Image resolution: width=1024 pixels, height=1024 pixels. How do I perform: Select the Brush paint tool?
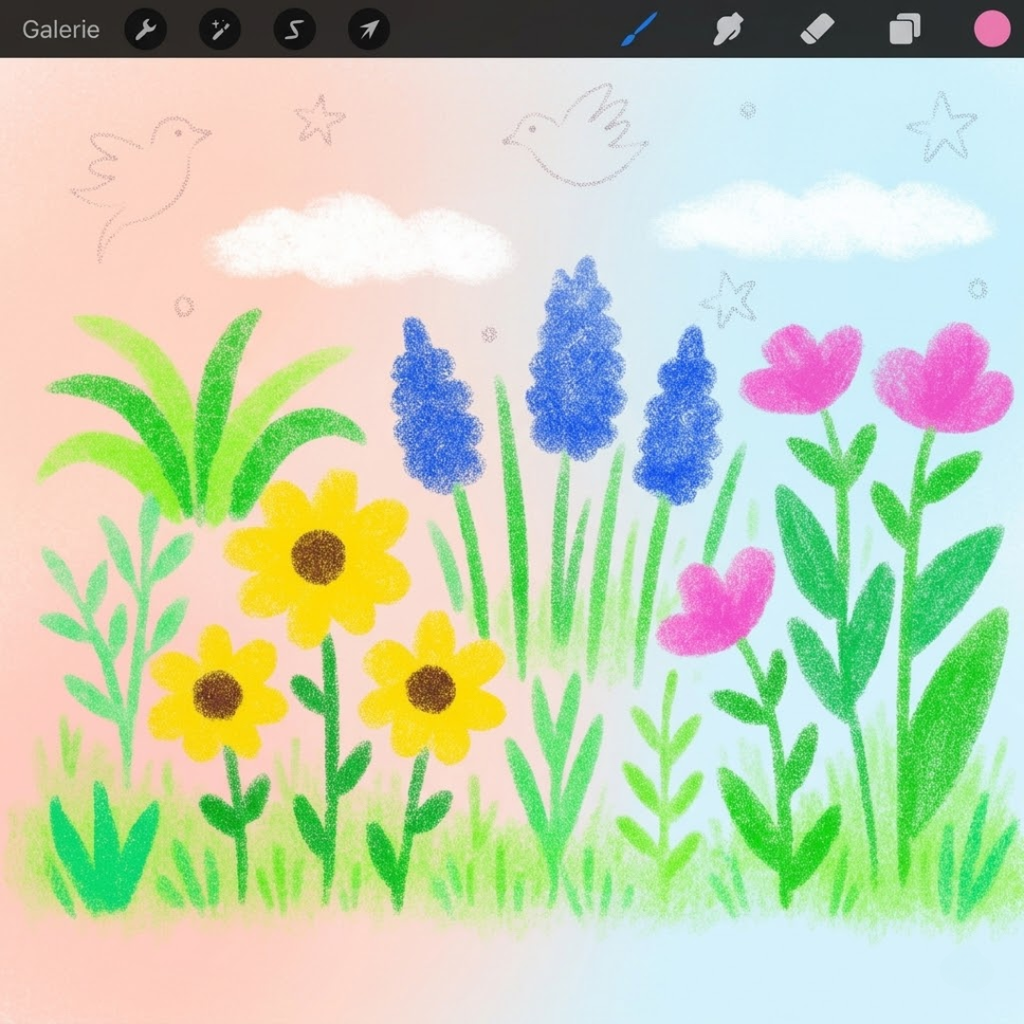point(639,29)
